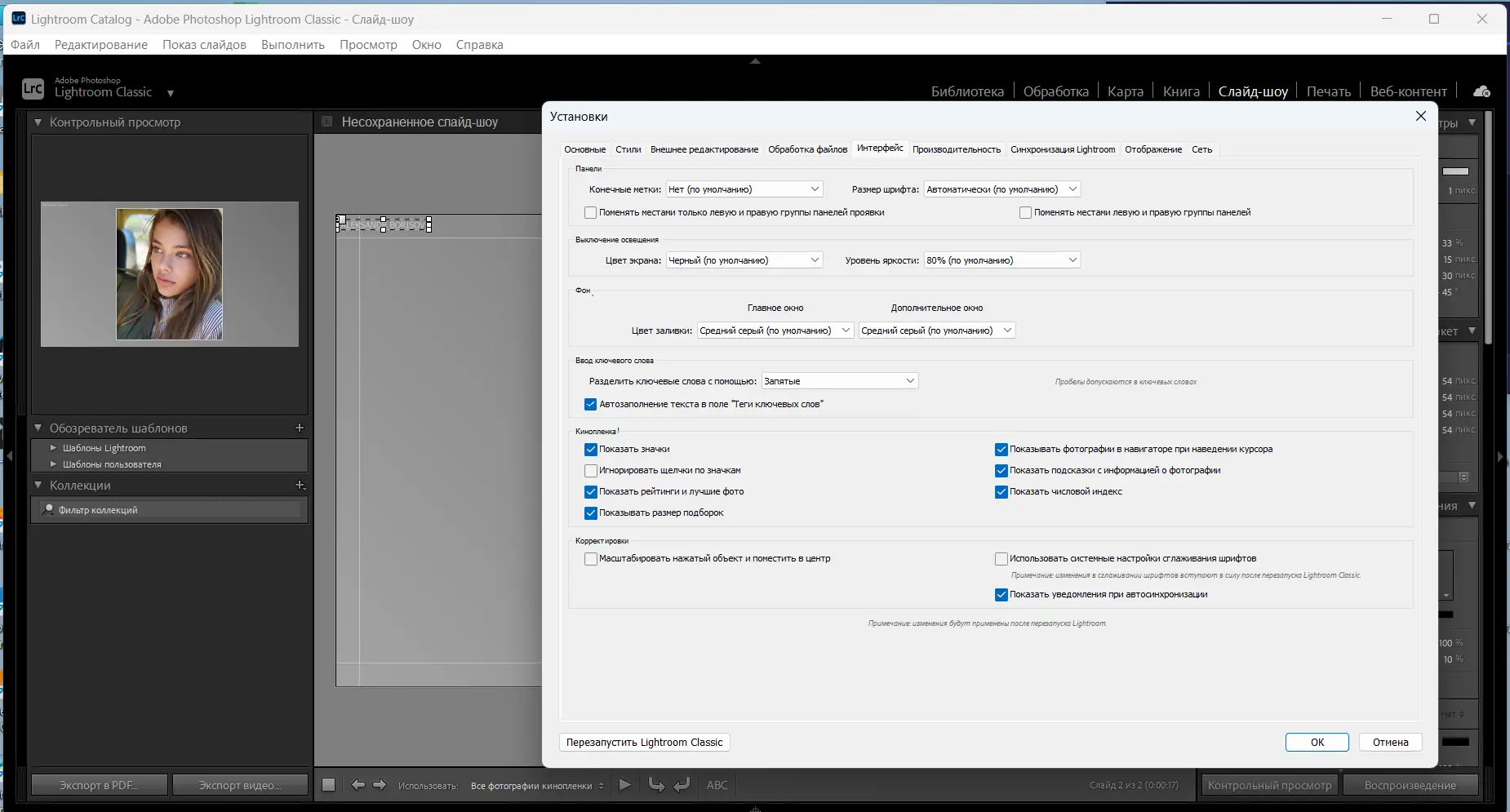Expand the Шаблоны Lightroom folder
1510x812 pixels.
point(53,448)
